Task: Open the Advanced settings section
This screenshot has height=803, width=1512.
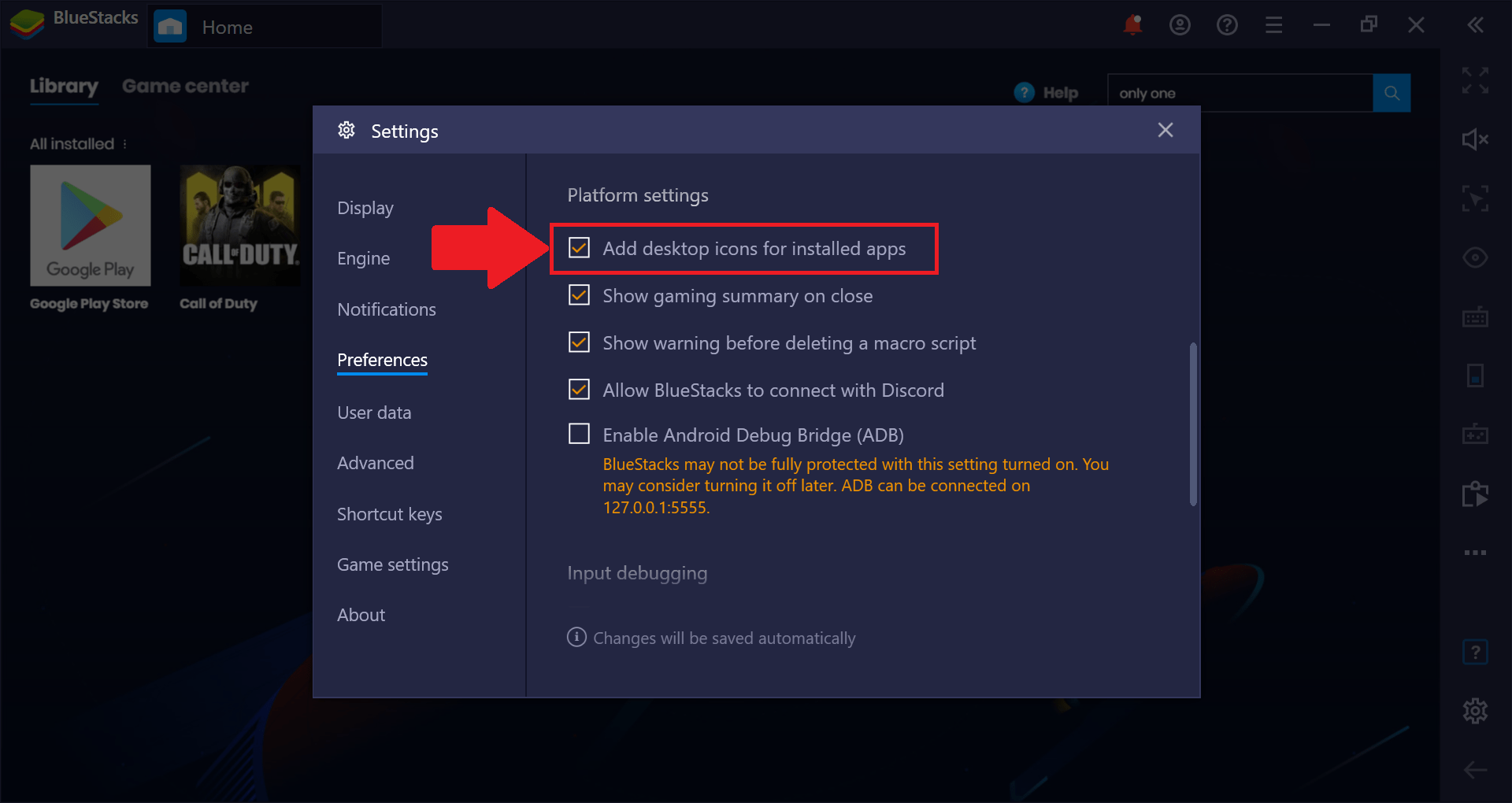Action: click(x=375, y=463)
